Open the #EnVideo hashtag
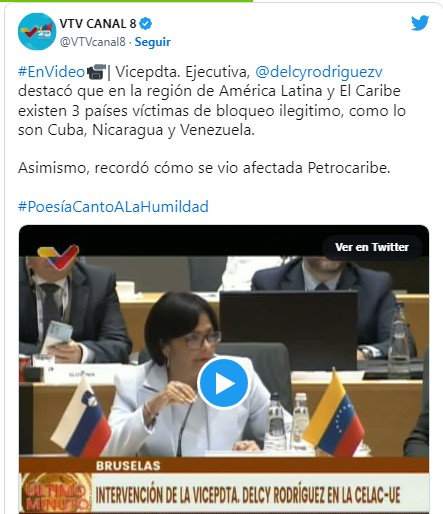The image size is (443, 514). [52, 72]
